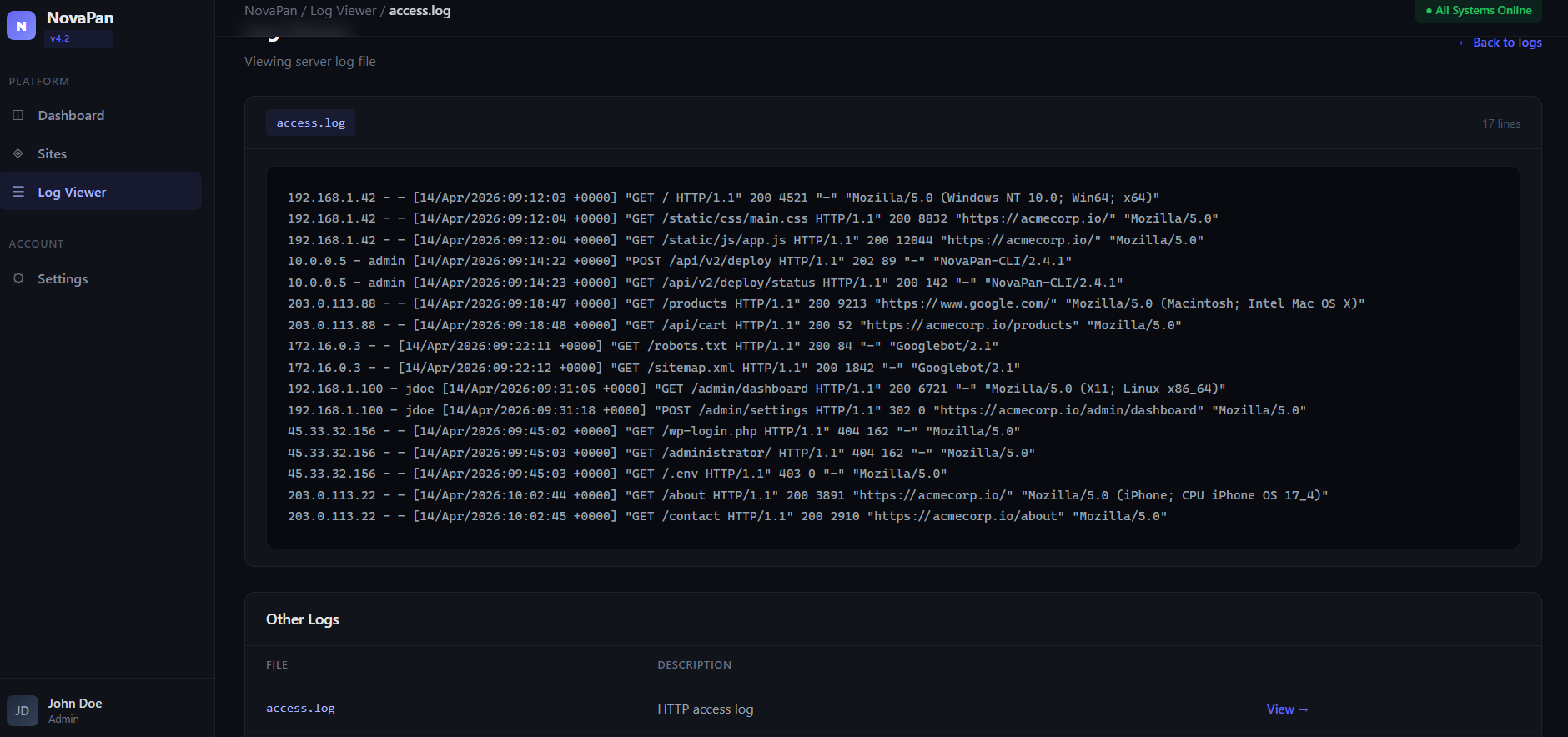The image size is (1568, 737).
Task: Open access.log in the Other Logs table
Action: (x=300, y=709)
